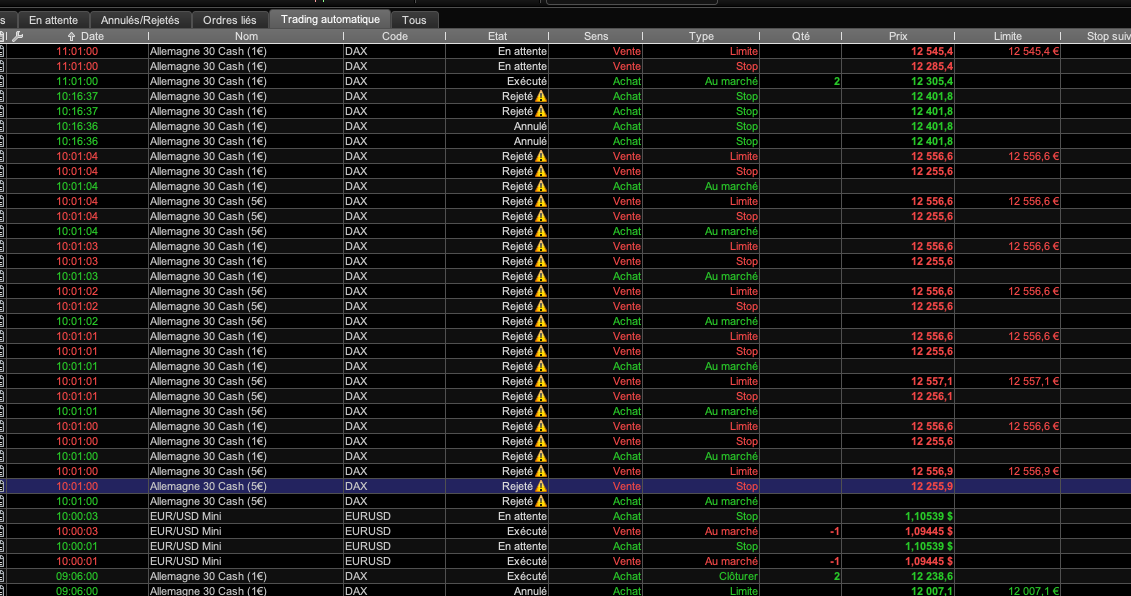Screen dimensions: 1131x596
Task: Sort by the Prix column header
Action: 898,36
